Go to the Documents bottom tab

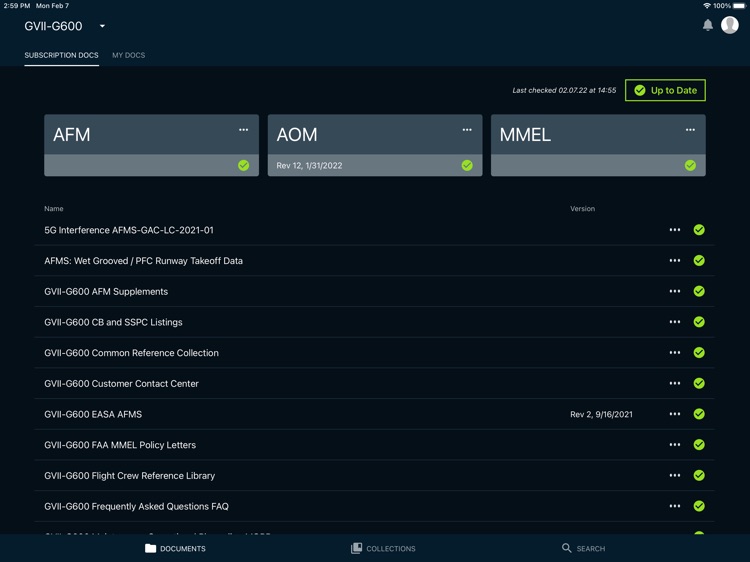point(175,548)
